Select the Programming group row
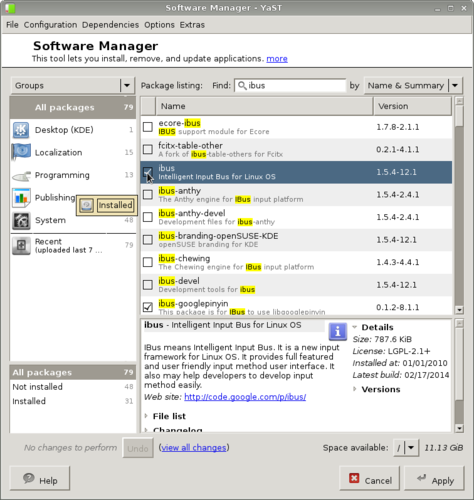Image resolution: width=474 pixels, height=500 pixels. coord(73,175)
